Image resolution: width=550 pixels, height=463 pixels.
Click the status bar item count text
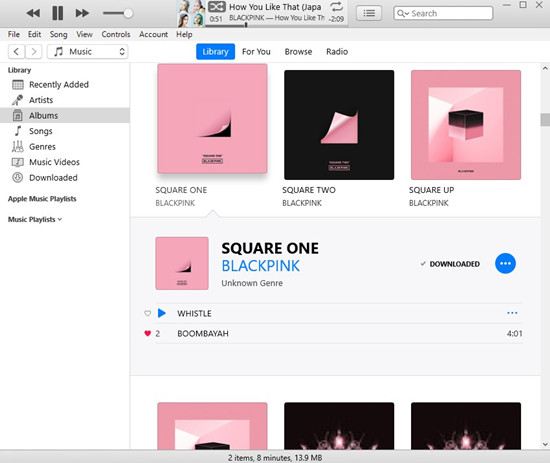click(x=275, y=458)
